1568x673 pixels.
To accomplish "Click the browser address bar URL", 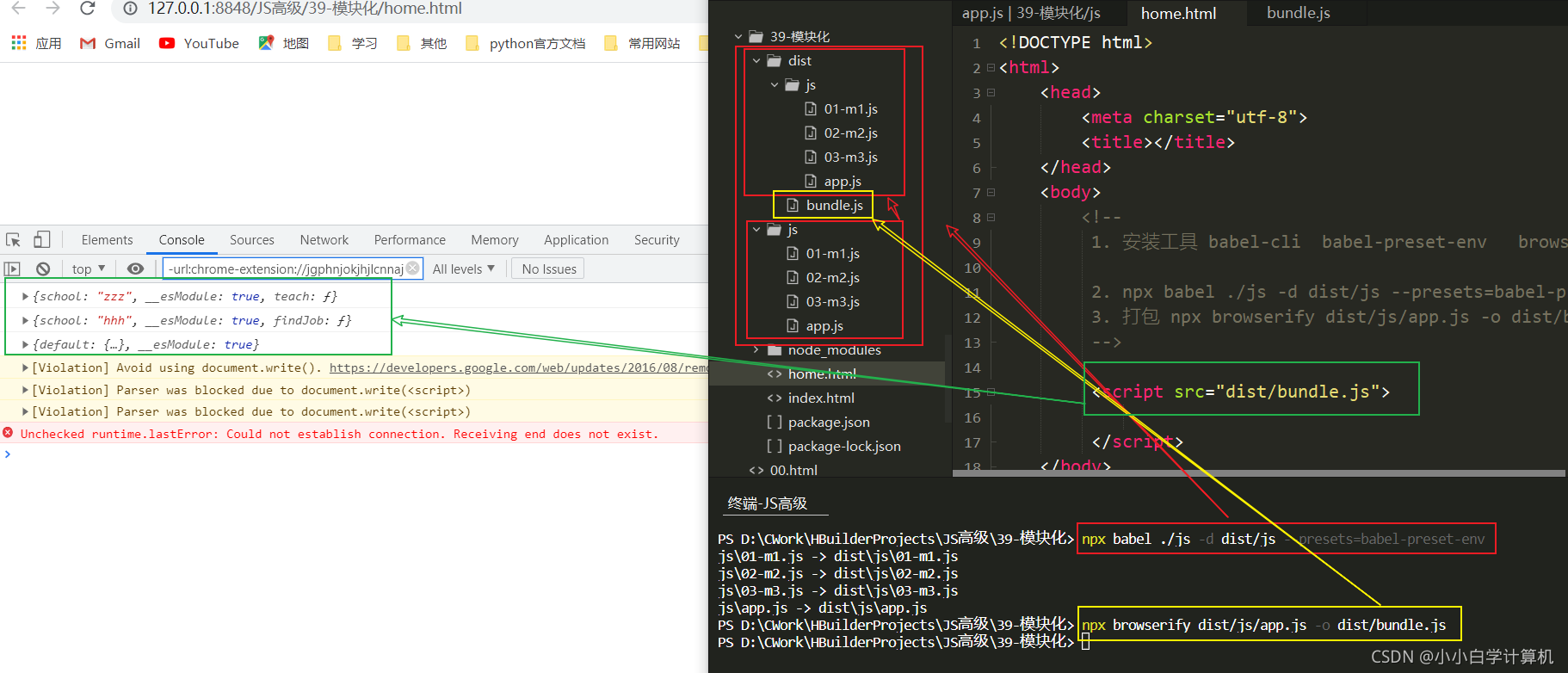I will pyautogui.click(x=305, y=9).
